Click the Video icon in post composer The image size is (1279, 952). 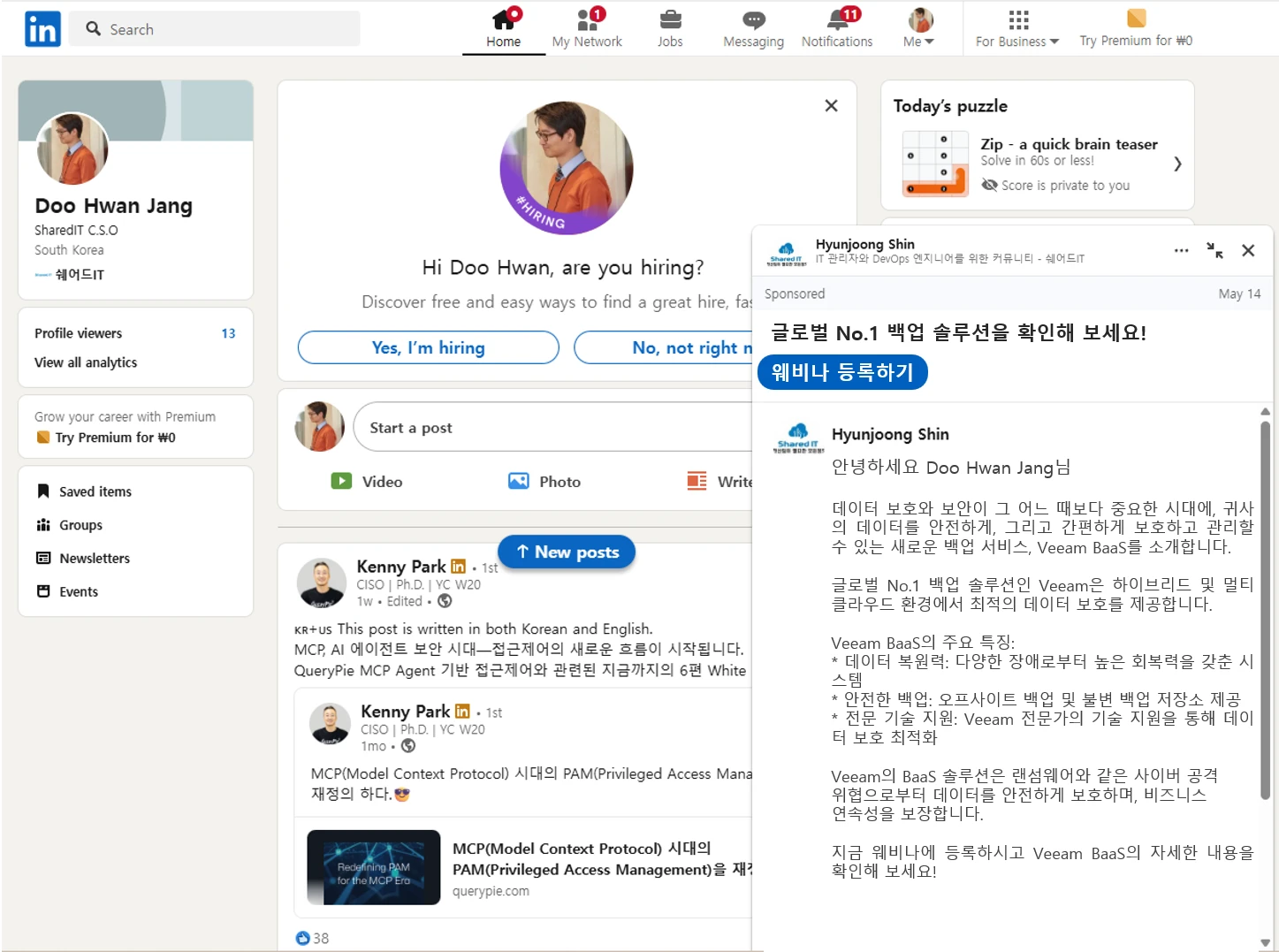(341, 481)
